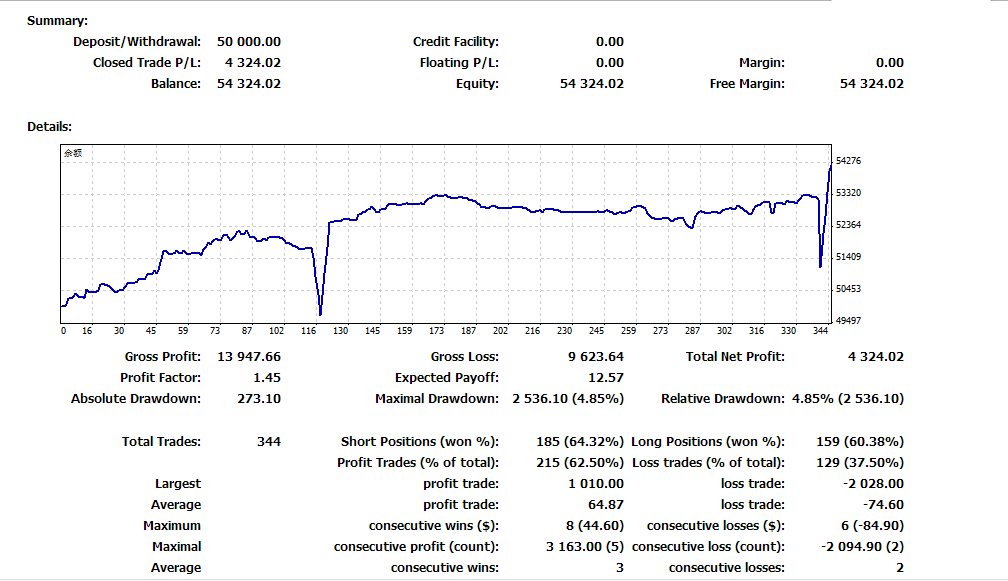
Task: Click the Closed Trade P/L value "4 324.02"
Action: (253, 63)
